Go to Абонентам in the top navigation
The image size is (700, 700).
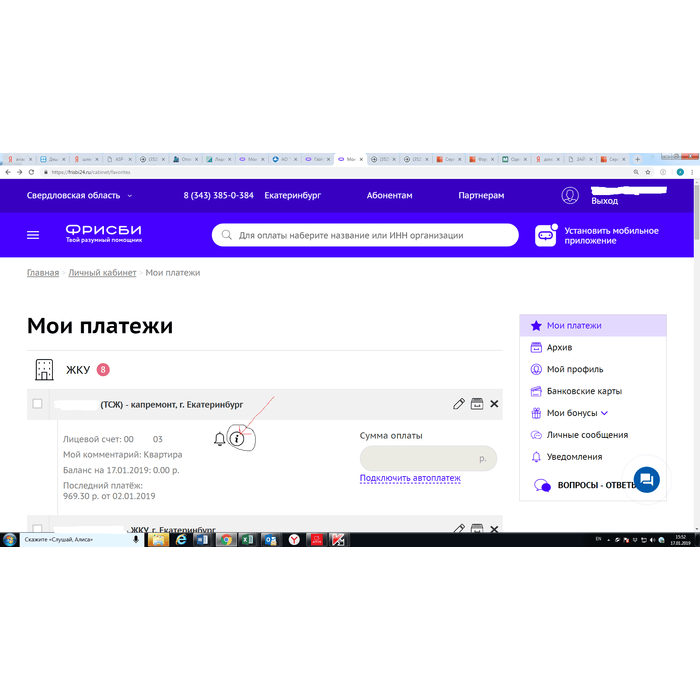(x=389, y=196)
